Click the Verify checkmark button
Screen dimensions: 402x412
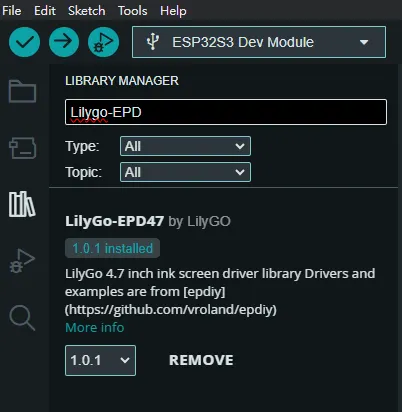24,42
